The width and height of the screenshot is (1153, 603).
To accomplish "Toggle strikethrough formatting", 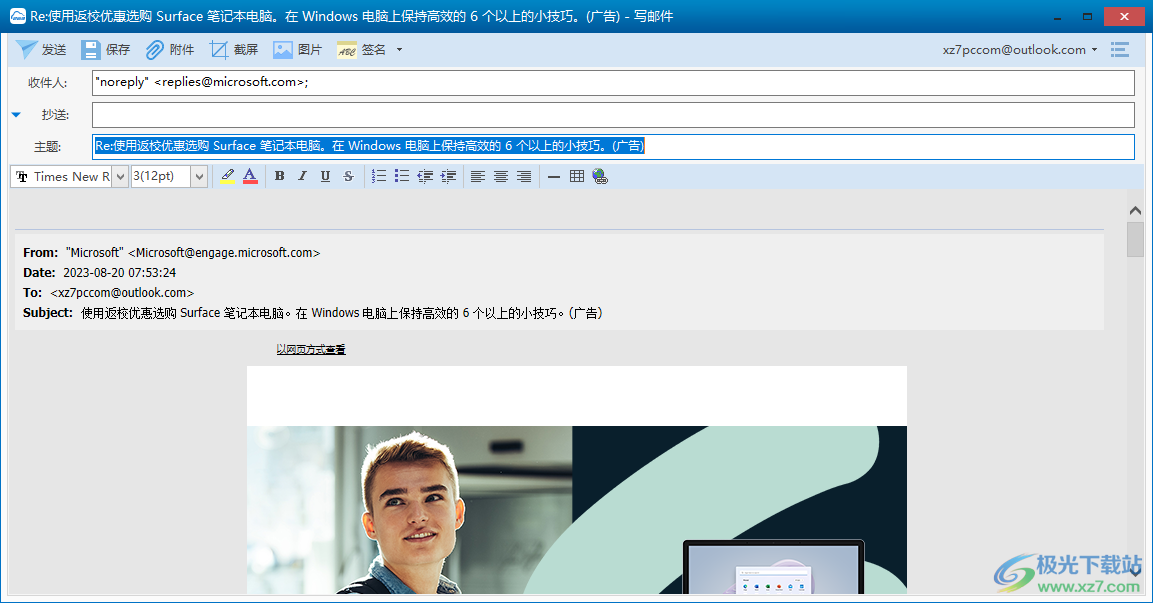I will (348, 177).
